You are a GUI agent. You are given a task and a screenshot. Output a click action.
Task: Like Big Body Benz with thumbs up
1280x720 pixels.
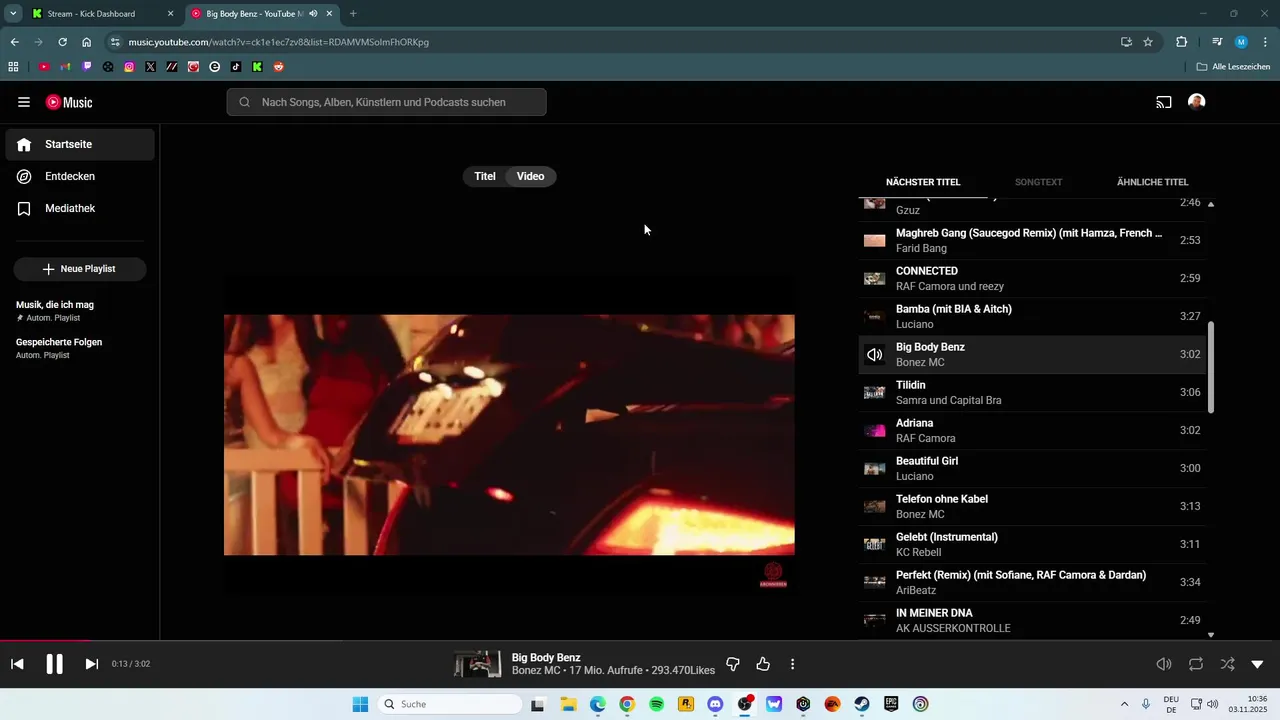(x=763, y=664)
